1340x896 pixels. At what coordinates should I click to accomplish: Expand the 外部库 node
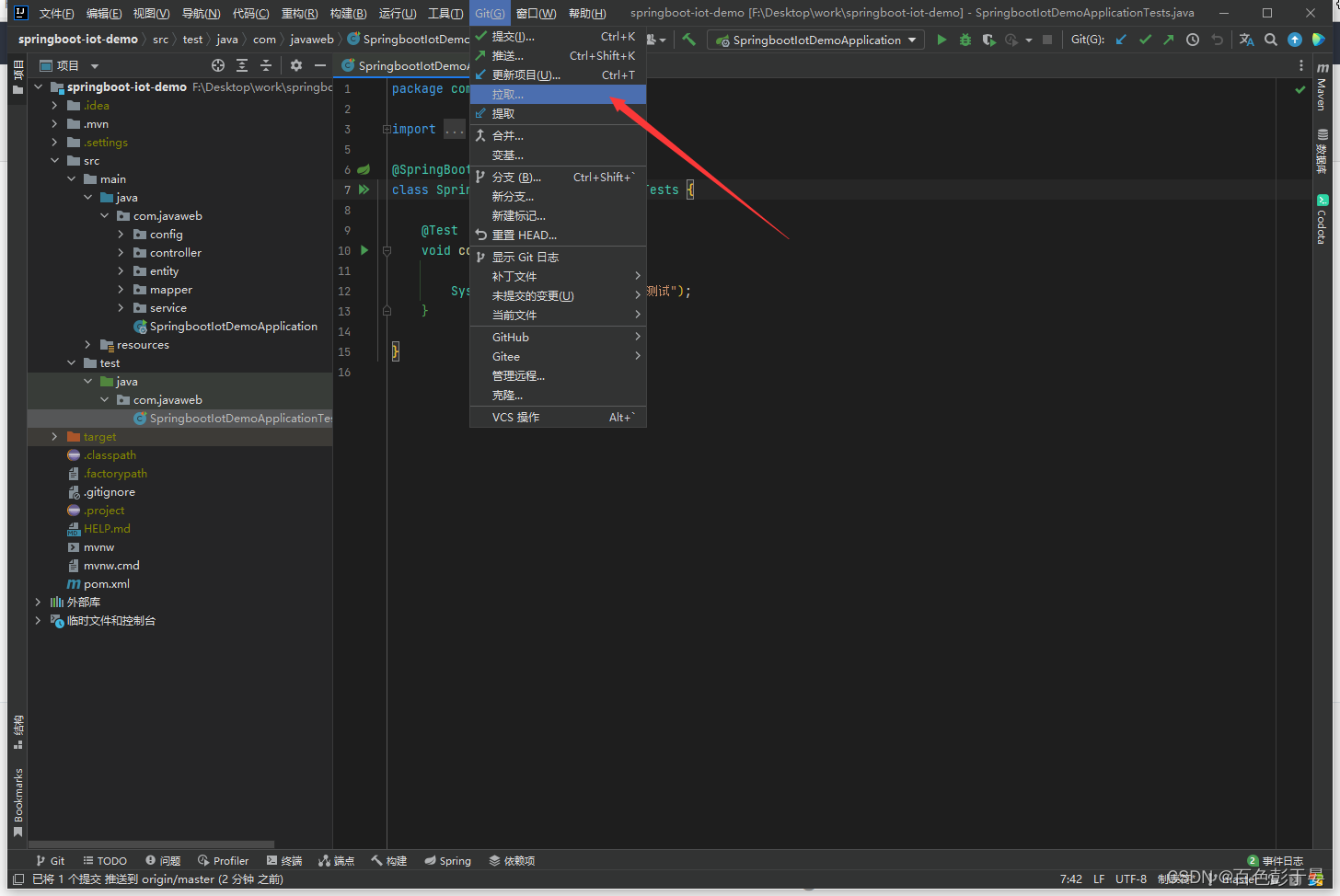click(x=38, y=602)
